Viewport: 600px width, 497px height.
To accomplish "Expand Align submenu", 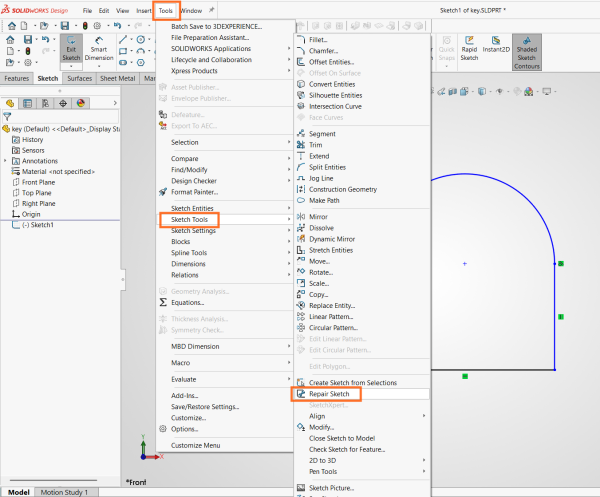I will (x=362, y=416).
